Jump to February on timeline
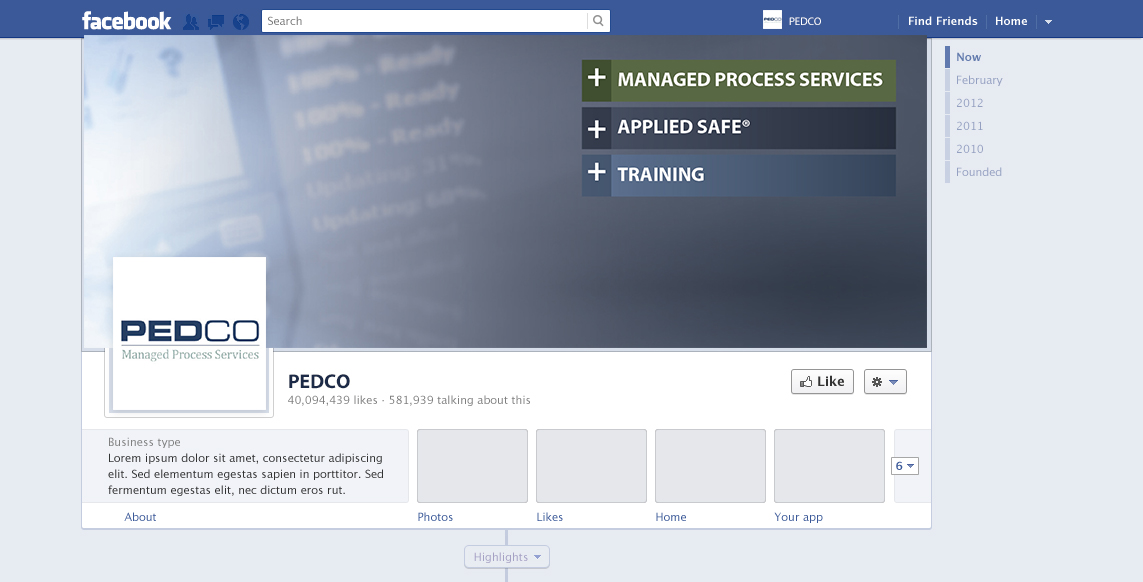 tap(979, 80)
